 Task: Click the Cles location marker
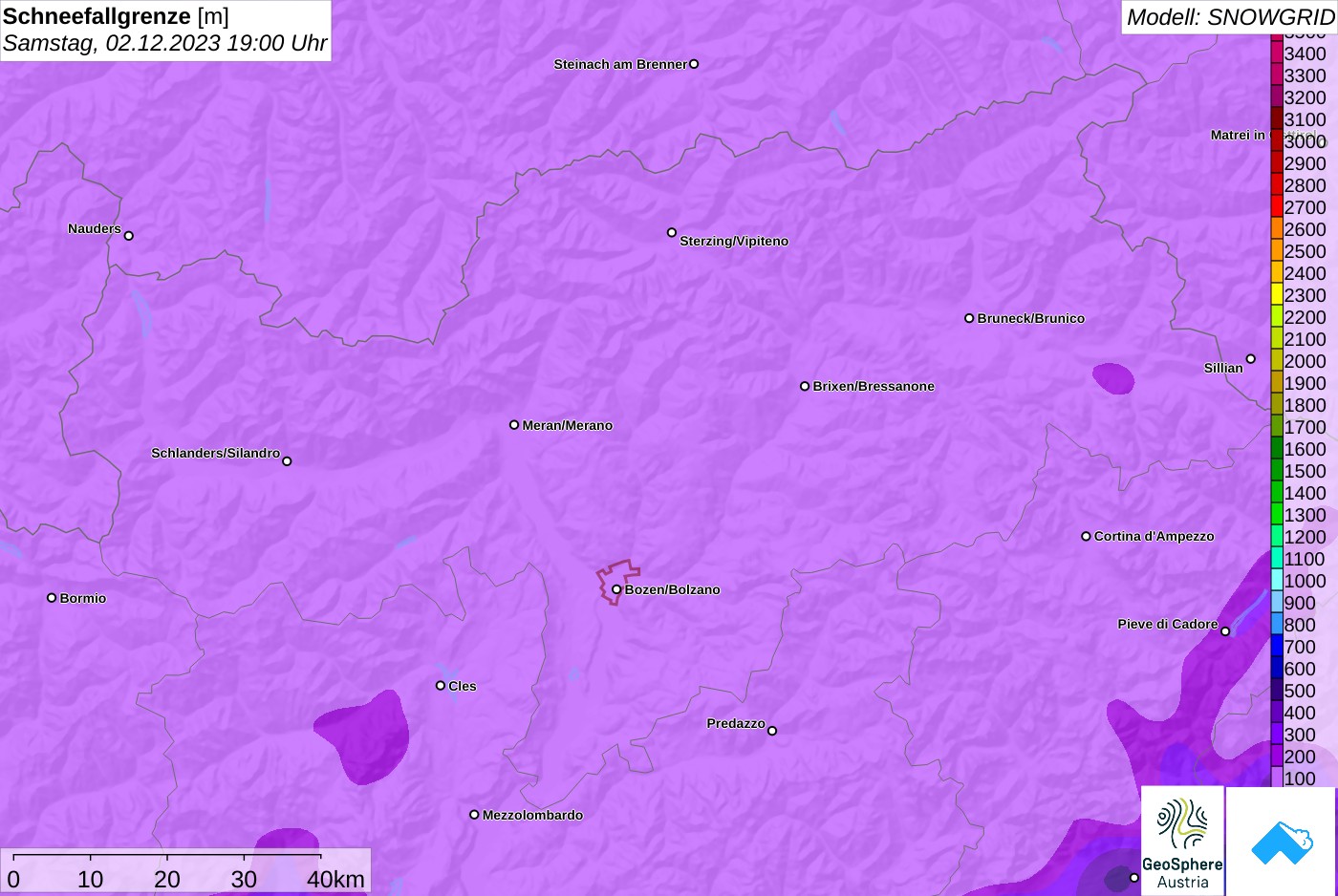point(441,685)
